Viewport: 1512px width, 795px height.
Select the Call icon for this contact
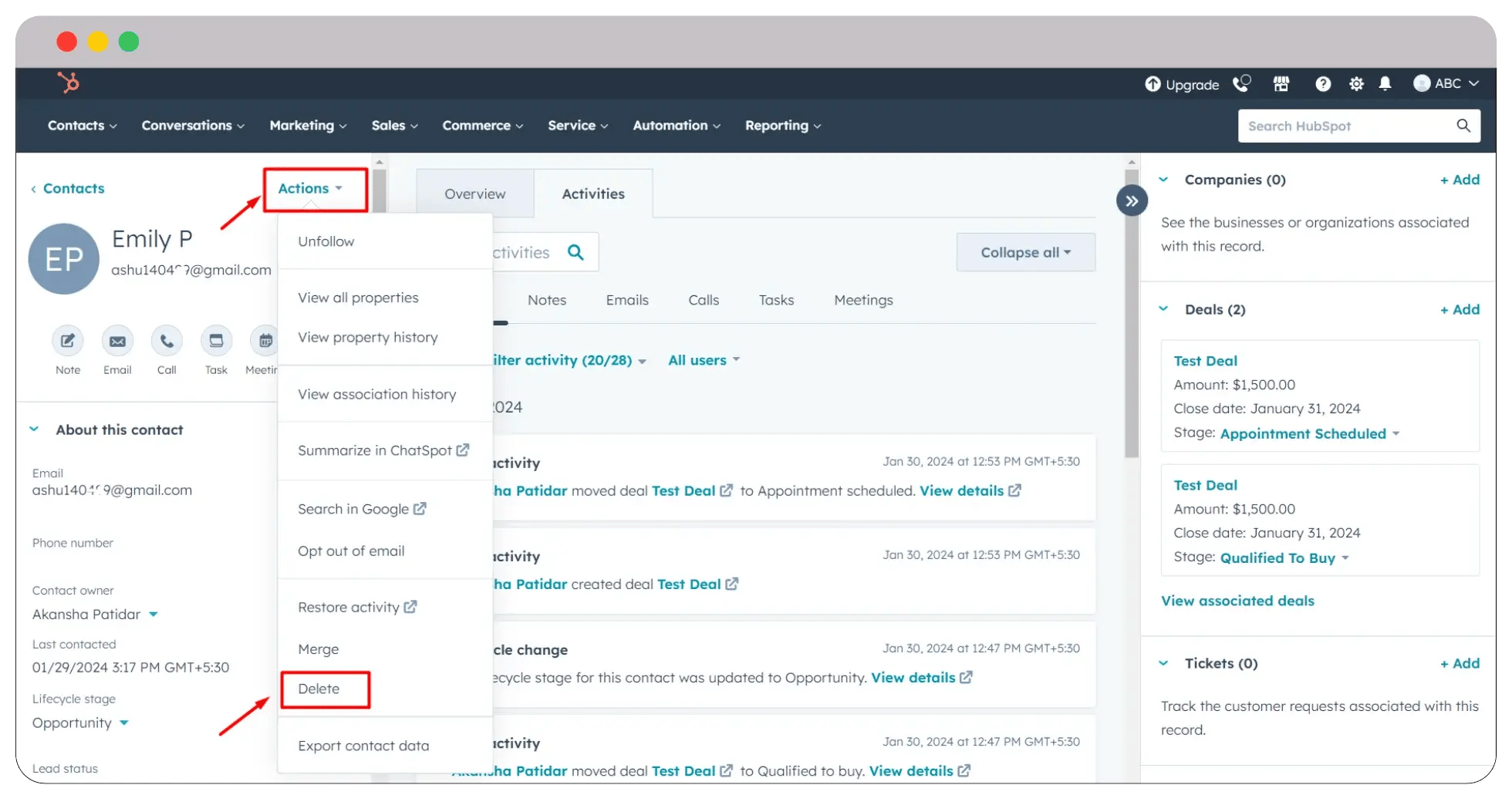coord(167,340)
